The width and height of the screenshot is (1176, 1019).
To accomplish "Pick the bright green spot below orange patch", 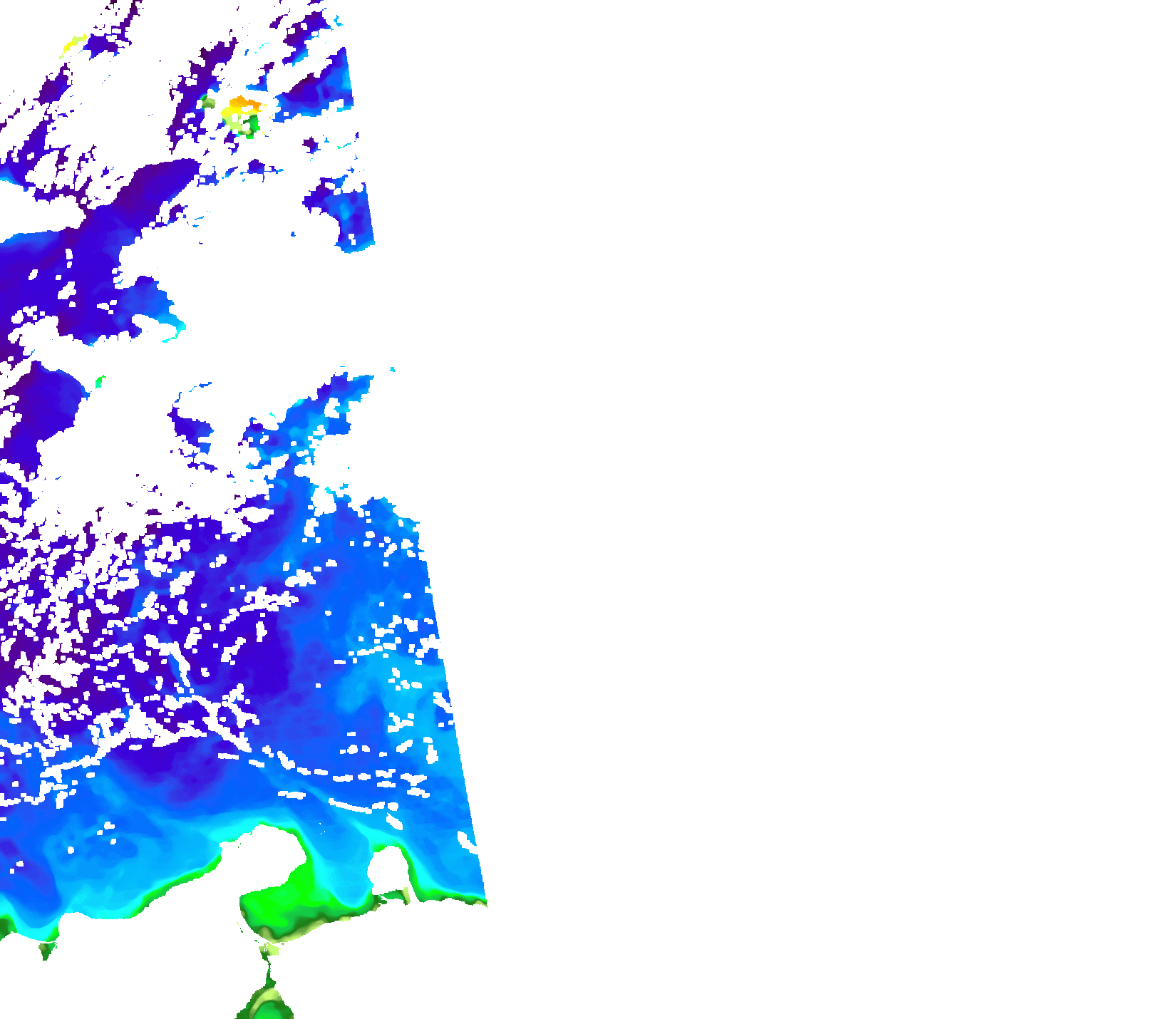I will click(x=251, y=127).
